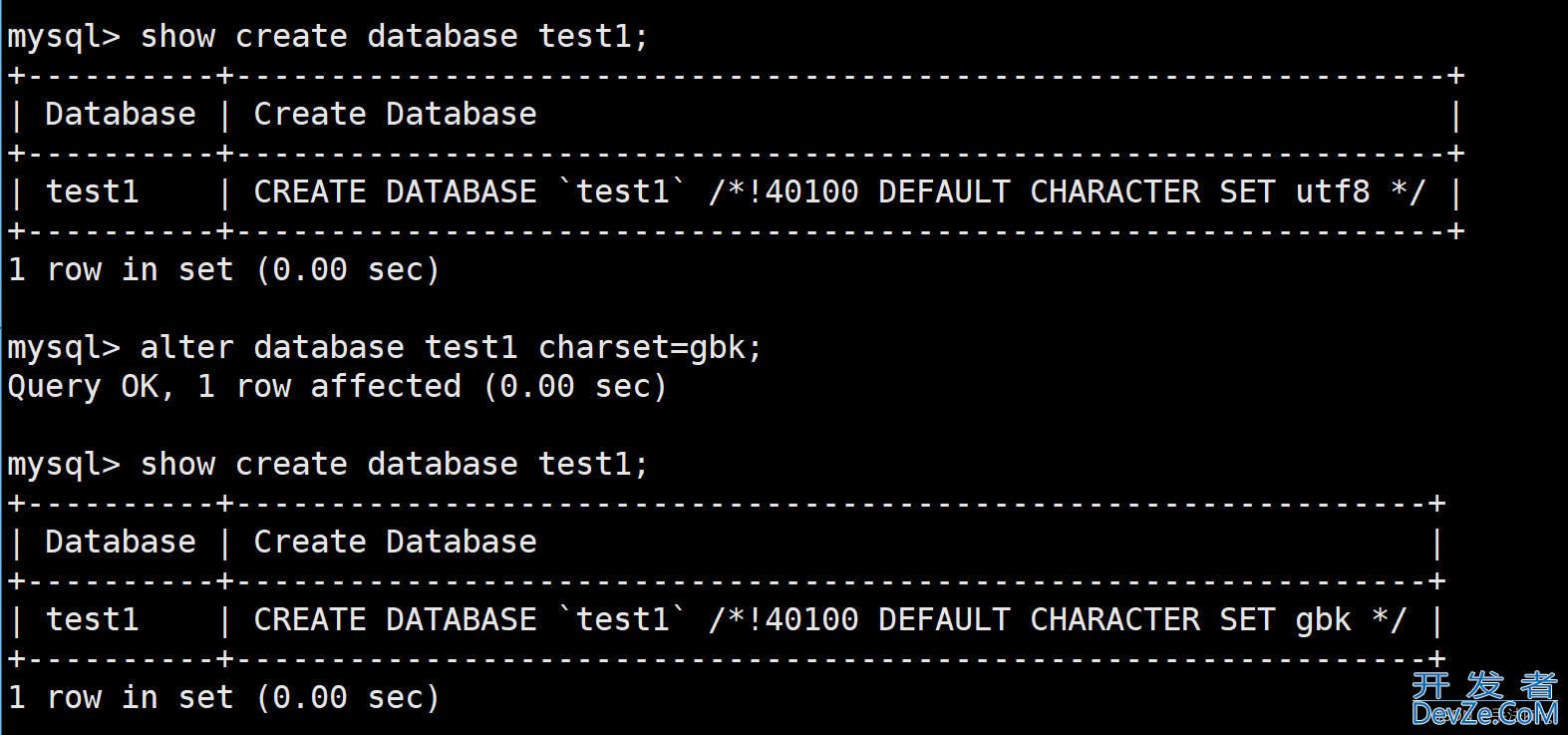Click the mysql> prompt before alter command
The image size is (1568, 735).
[x=64, y=349]
